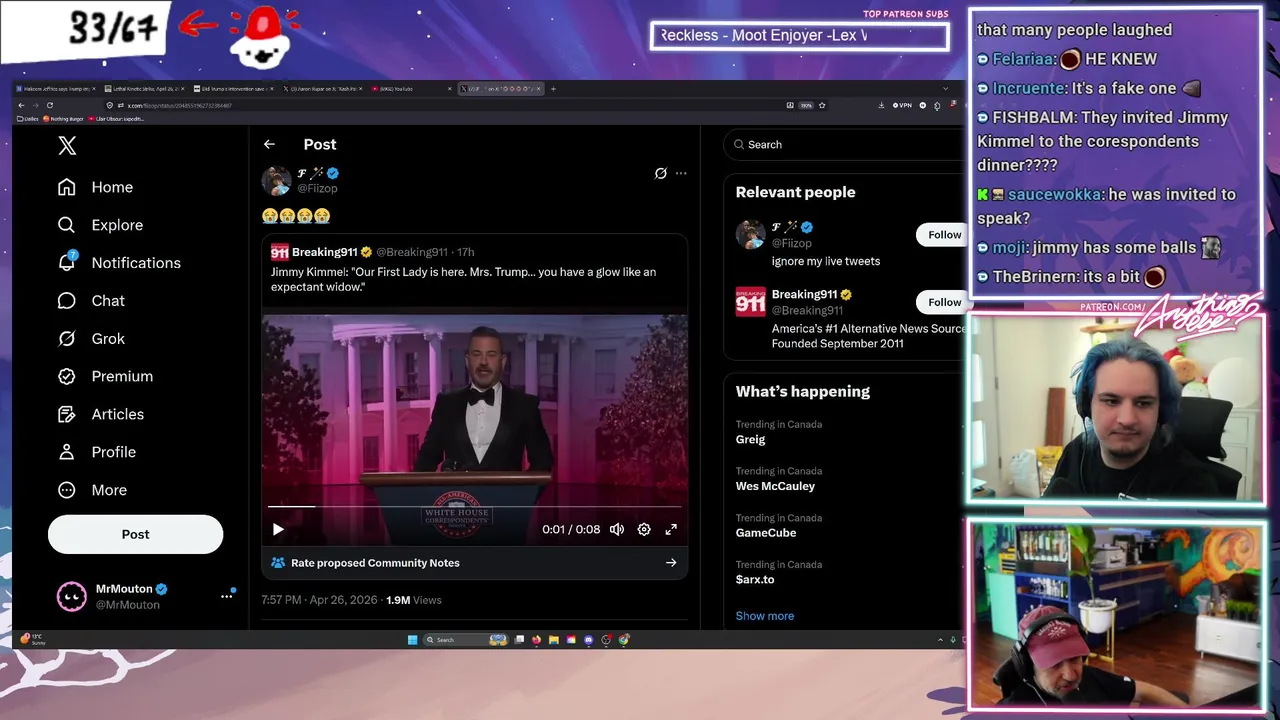Follow @Fiizop in Relevant people
The width and height of the screenshot is (1280, 720).
click(x=944, y=235)
